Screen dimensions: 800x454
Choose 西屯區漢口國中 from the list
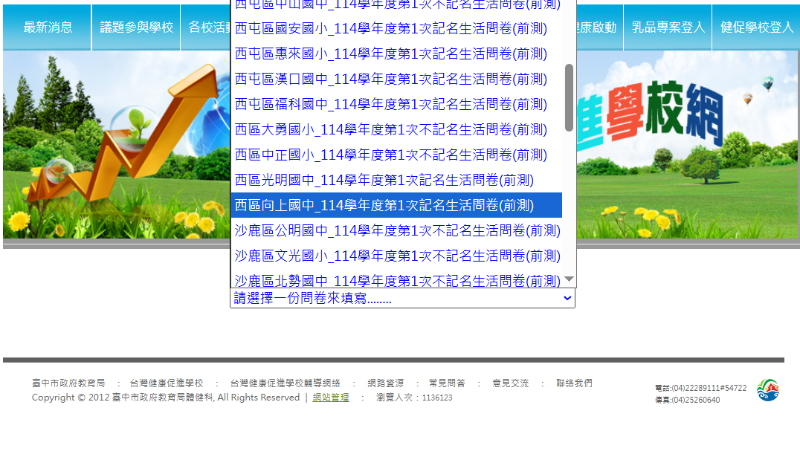391,79
